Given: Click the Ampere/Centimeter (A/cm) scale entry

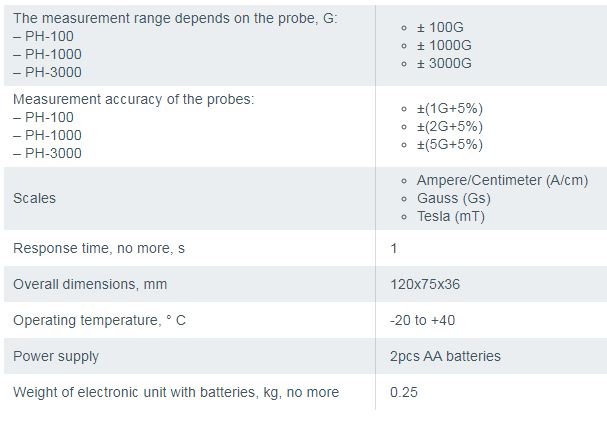Looking at the screenshot, I should [x=502, y=180].
